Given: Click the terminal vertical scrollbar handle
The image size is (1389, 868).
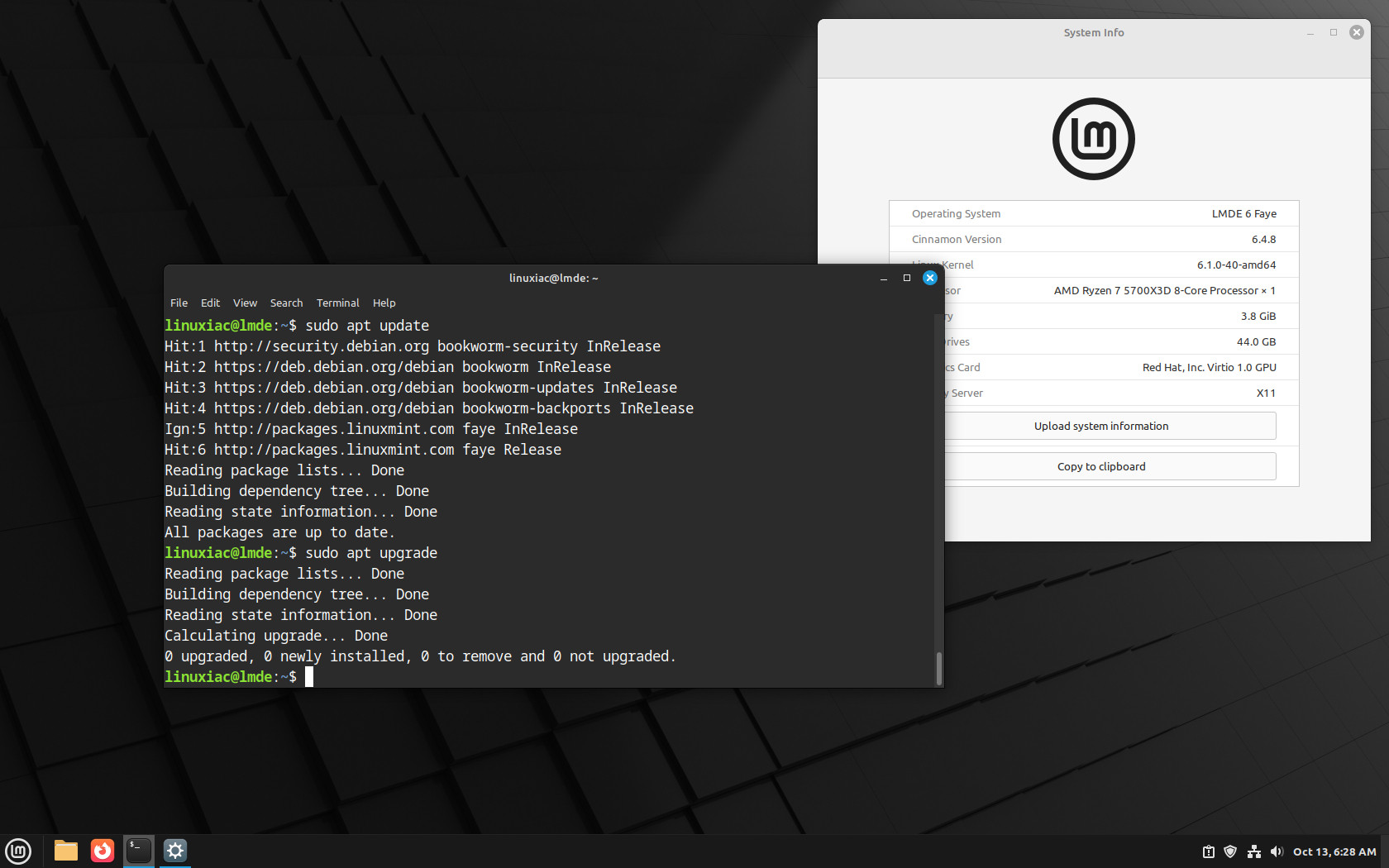Looking at the screenshot, I should [938, 668].
